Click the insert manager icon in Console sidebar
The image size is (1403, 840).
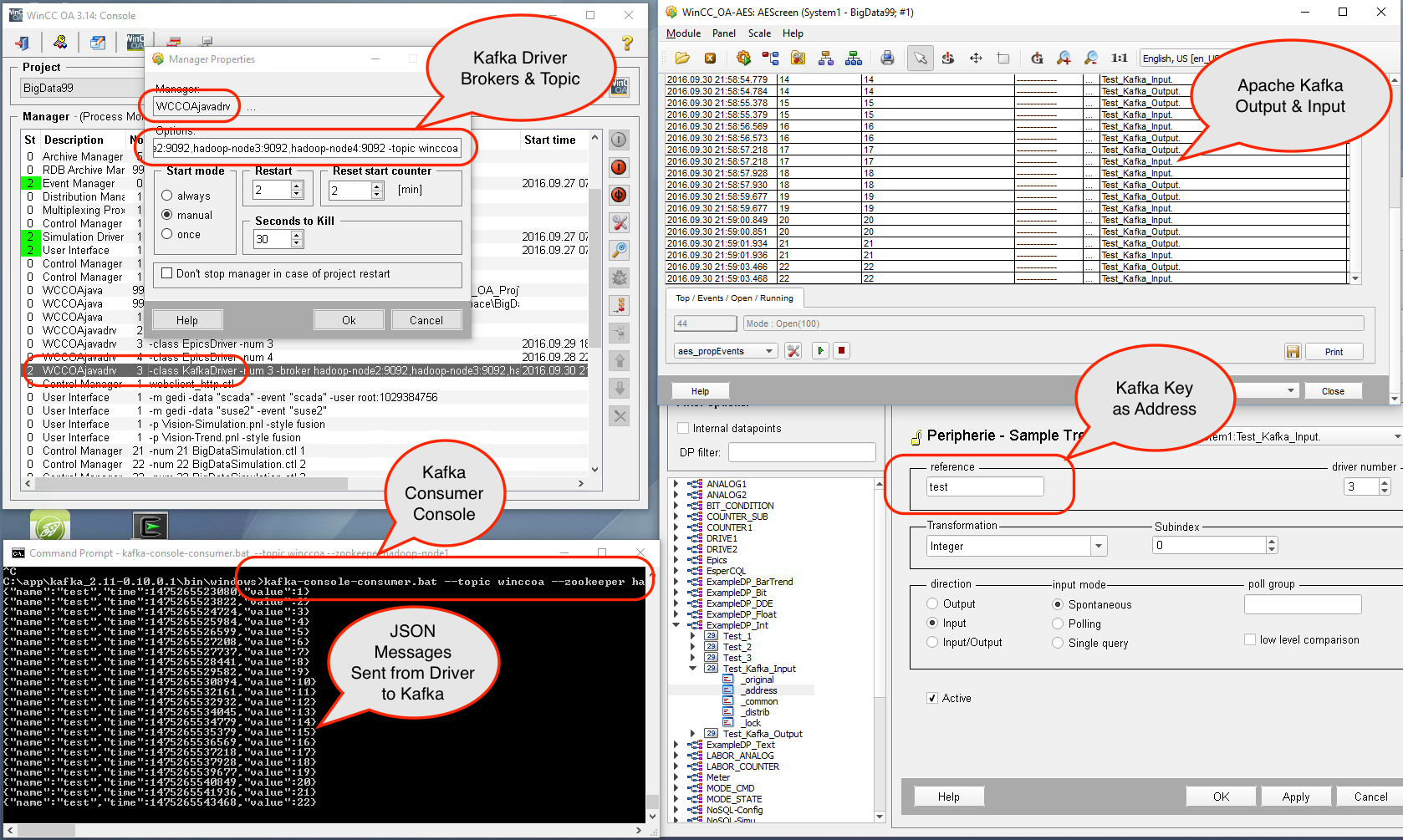(x=619, y=305)
